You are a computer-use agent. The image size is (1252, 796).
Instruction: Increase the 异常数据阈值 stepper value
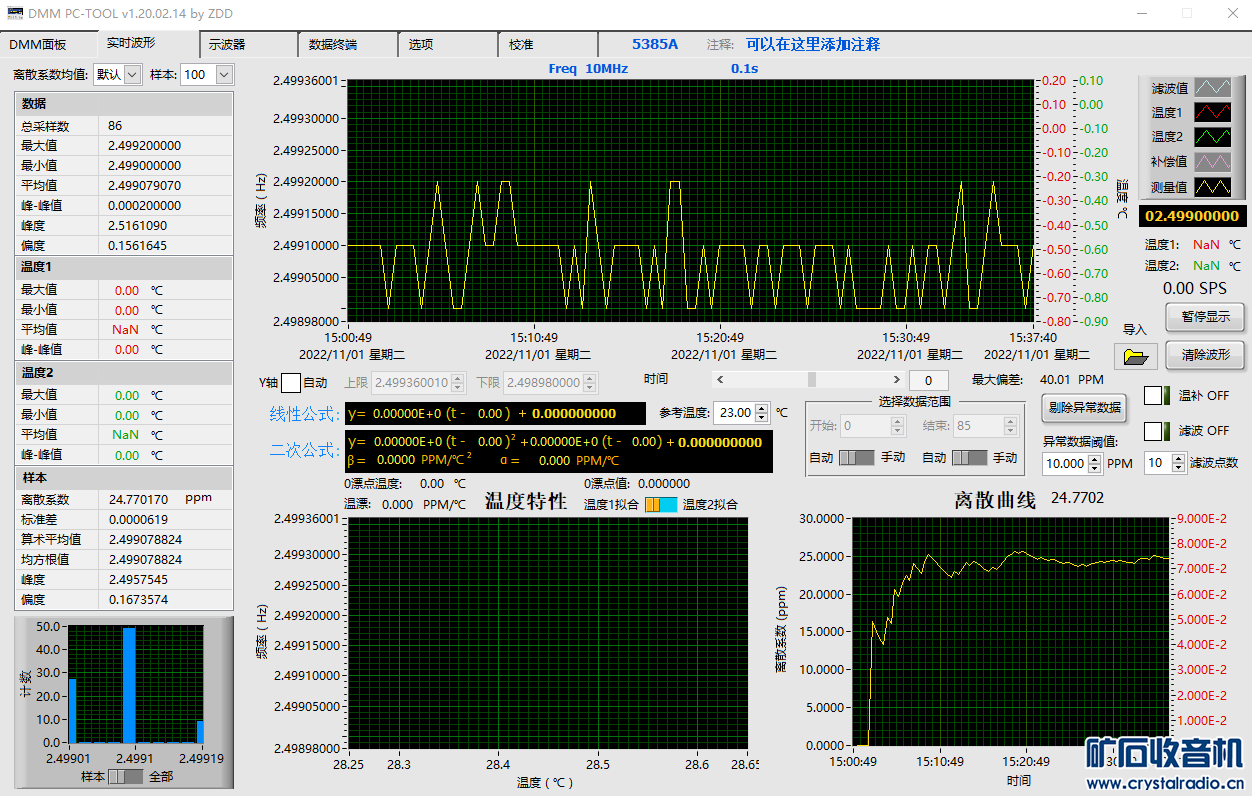[1096, 459]
